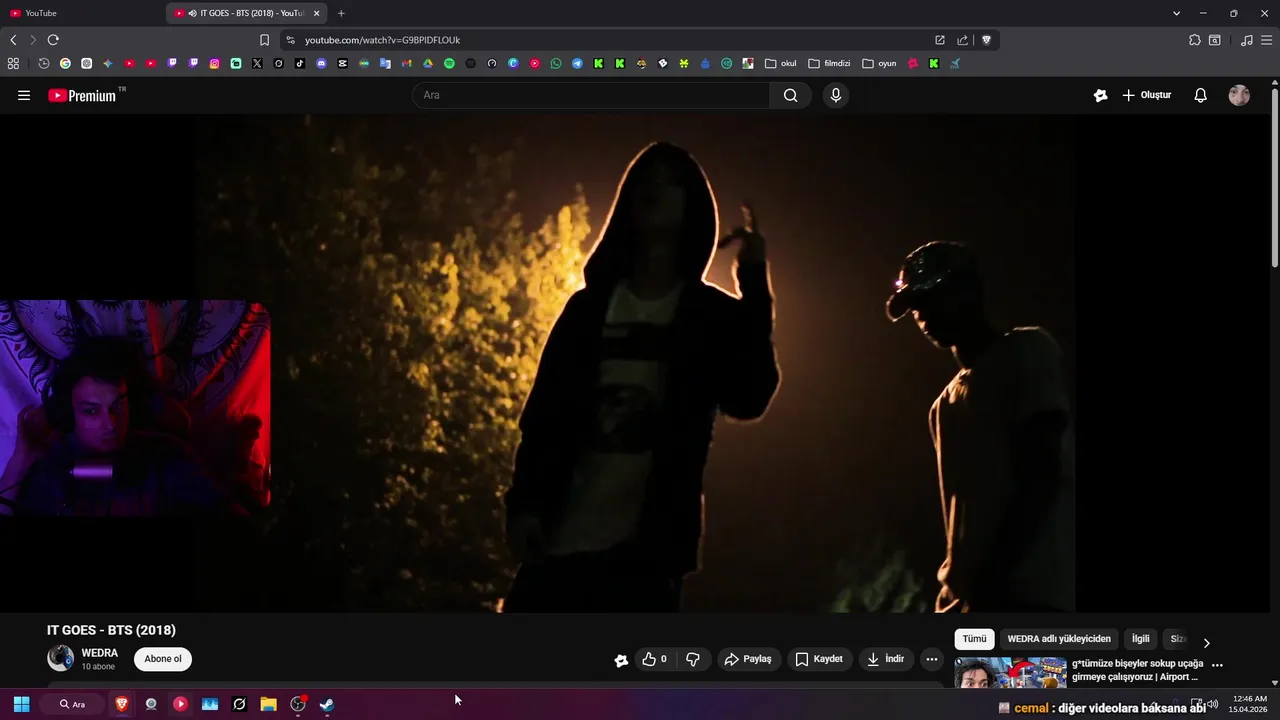The width and height of the screenshot is (1280, 720).
Task: Bookmark this page via the bookmark icon
Action: (264, 40)
